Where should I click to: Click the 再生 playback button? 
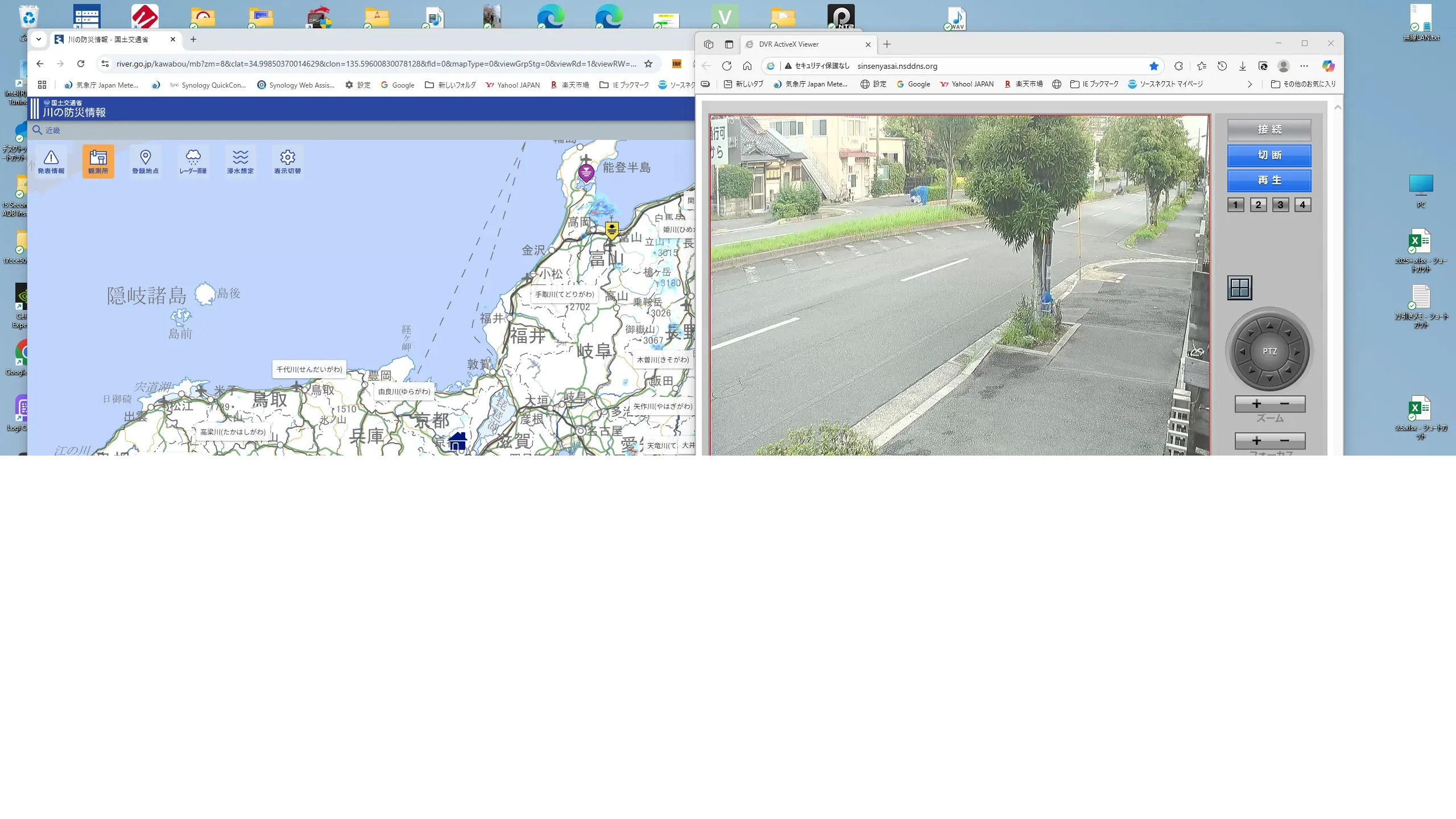pyautogui.click(x=1269, y=180)
